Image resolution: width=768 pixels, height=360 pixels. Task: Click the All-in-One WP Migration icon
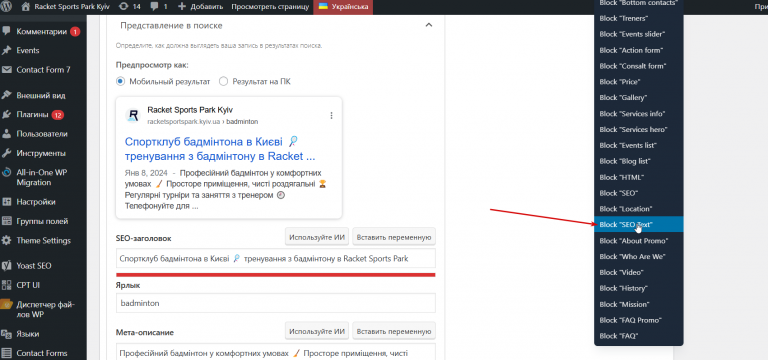click(7, 172)
